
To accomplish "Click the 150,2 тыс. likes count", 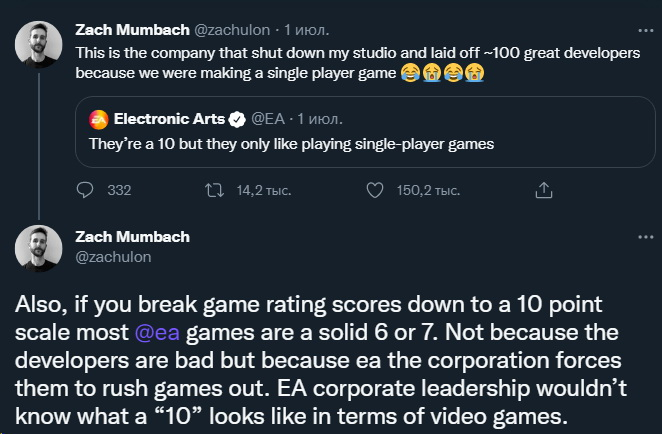I will point(427,189).
